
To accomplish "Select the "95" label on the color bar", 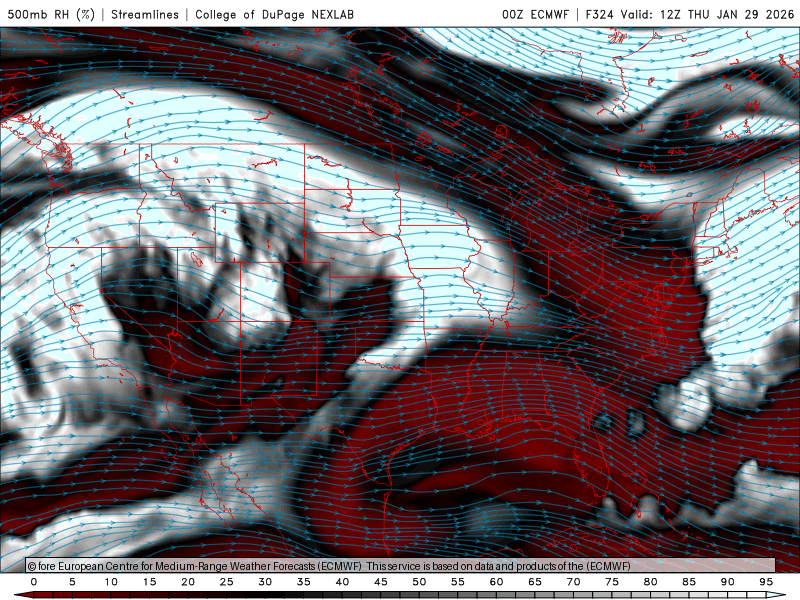I will (x=766, y=582).
